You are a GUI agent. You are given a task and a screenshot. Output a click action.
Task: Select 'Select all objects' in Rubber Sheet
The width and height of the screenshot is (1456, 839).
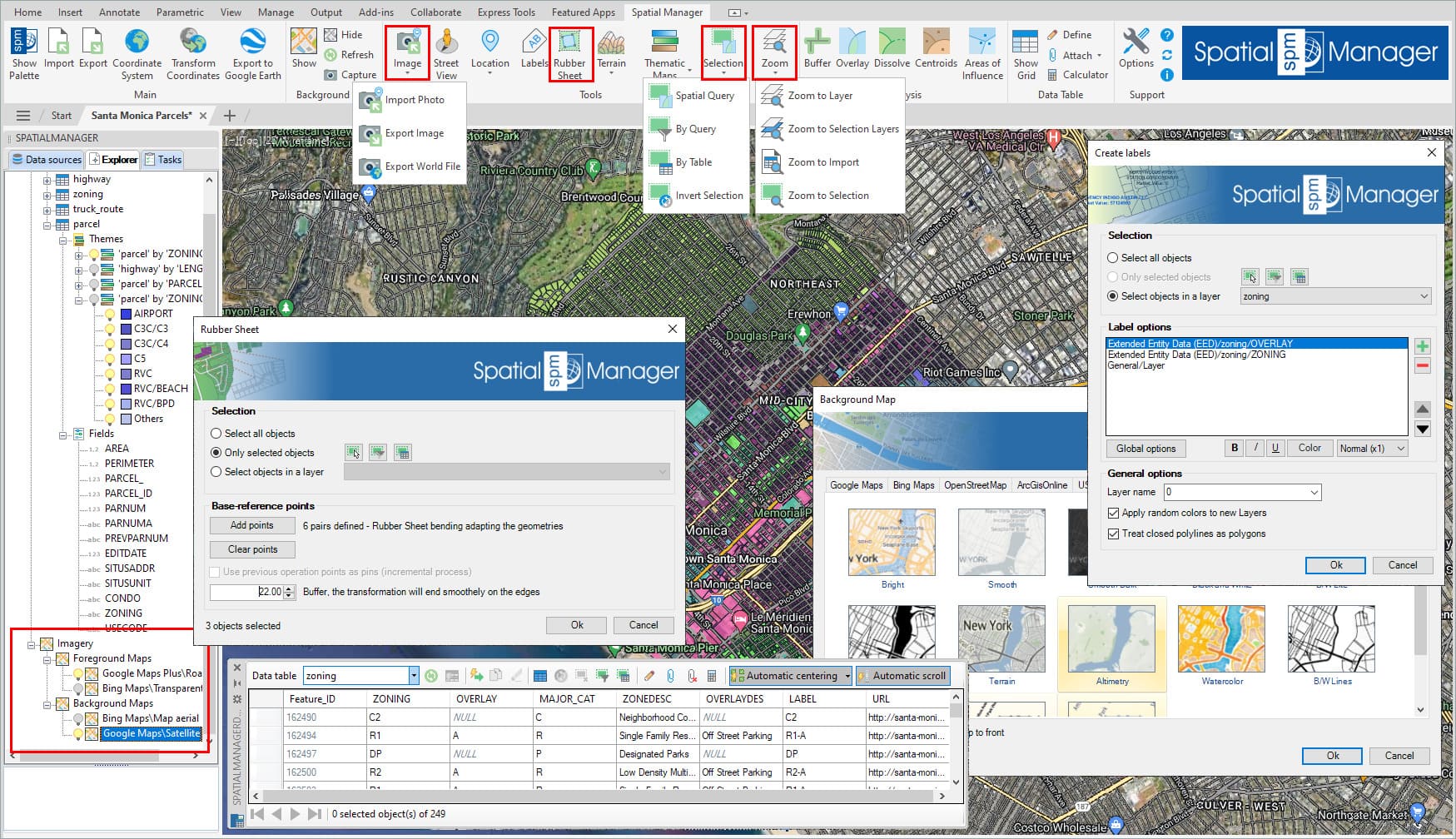point(216,434)
